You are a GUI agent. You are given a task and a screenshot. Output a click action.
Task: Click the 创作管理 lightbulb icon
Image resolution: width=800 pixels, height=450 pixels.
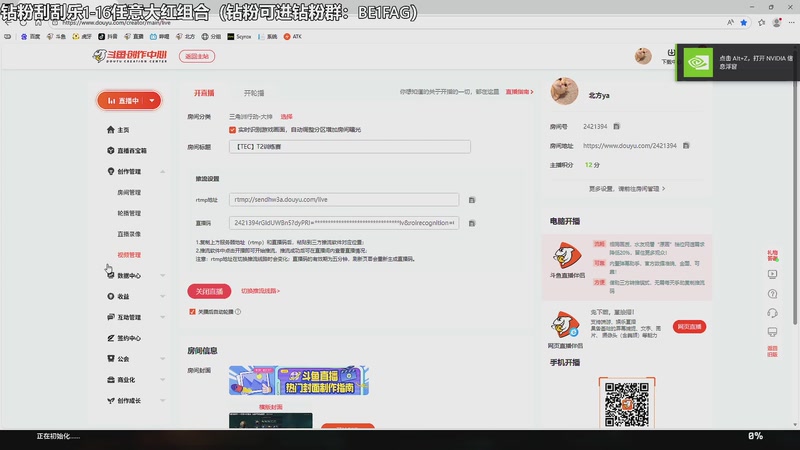(x=111, y=171)
